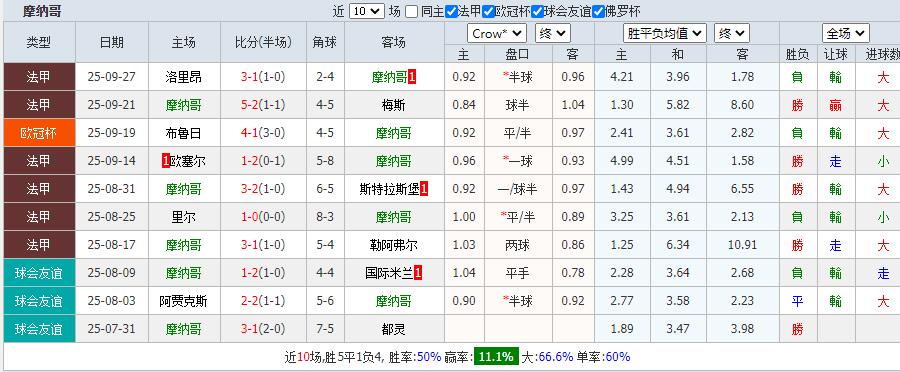Click the 1-2(0-1) score of 欧塞尔 match

pos(263,161)
